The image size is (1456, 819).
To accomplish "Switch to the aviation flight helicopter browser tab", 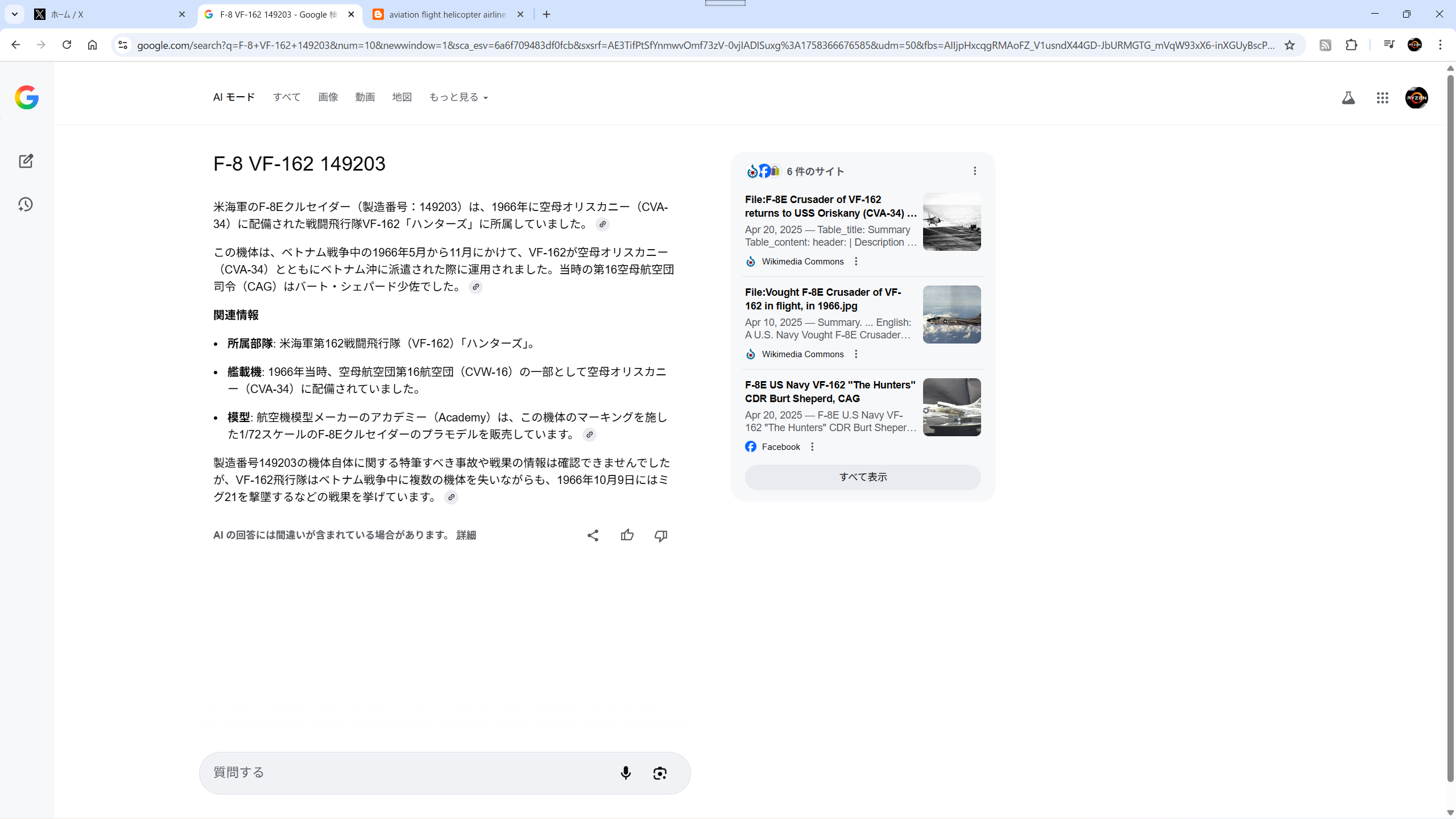I will coord(447,14).
